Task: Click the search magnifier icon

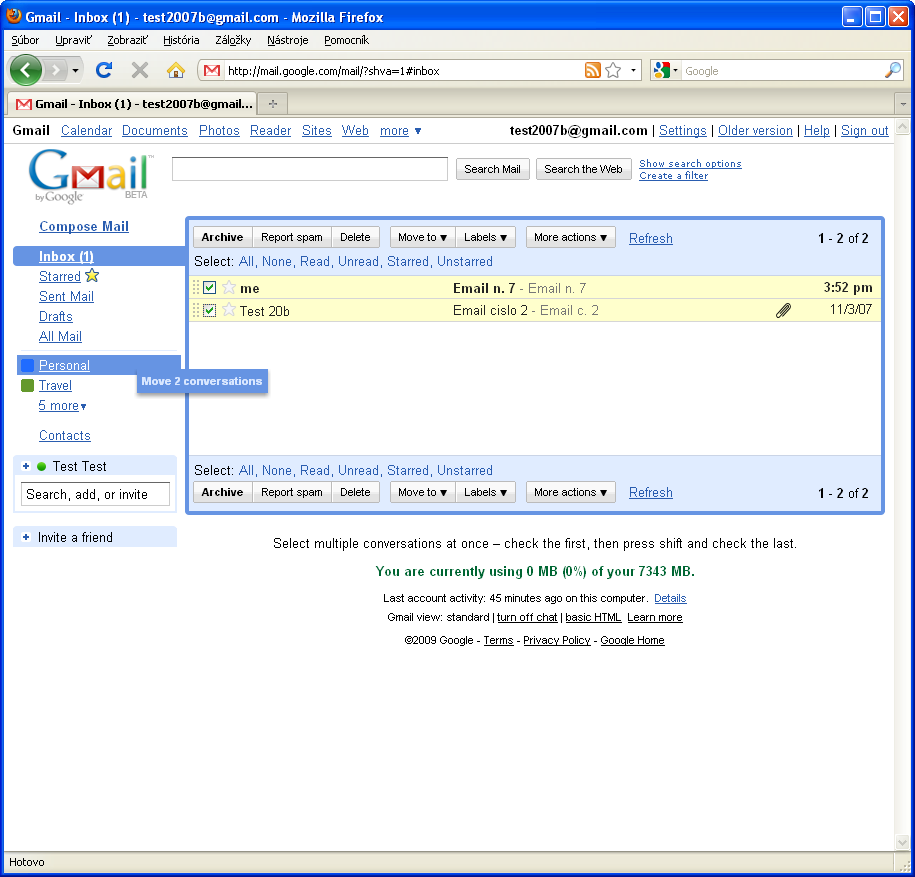Action: [893, 71]
